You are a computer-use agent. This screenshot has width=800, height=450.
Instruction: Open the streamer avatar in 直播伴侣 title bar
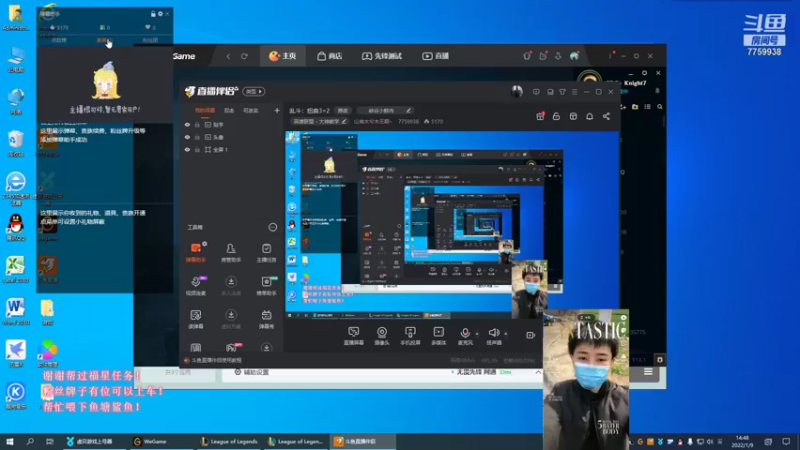click(517, 91)
